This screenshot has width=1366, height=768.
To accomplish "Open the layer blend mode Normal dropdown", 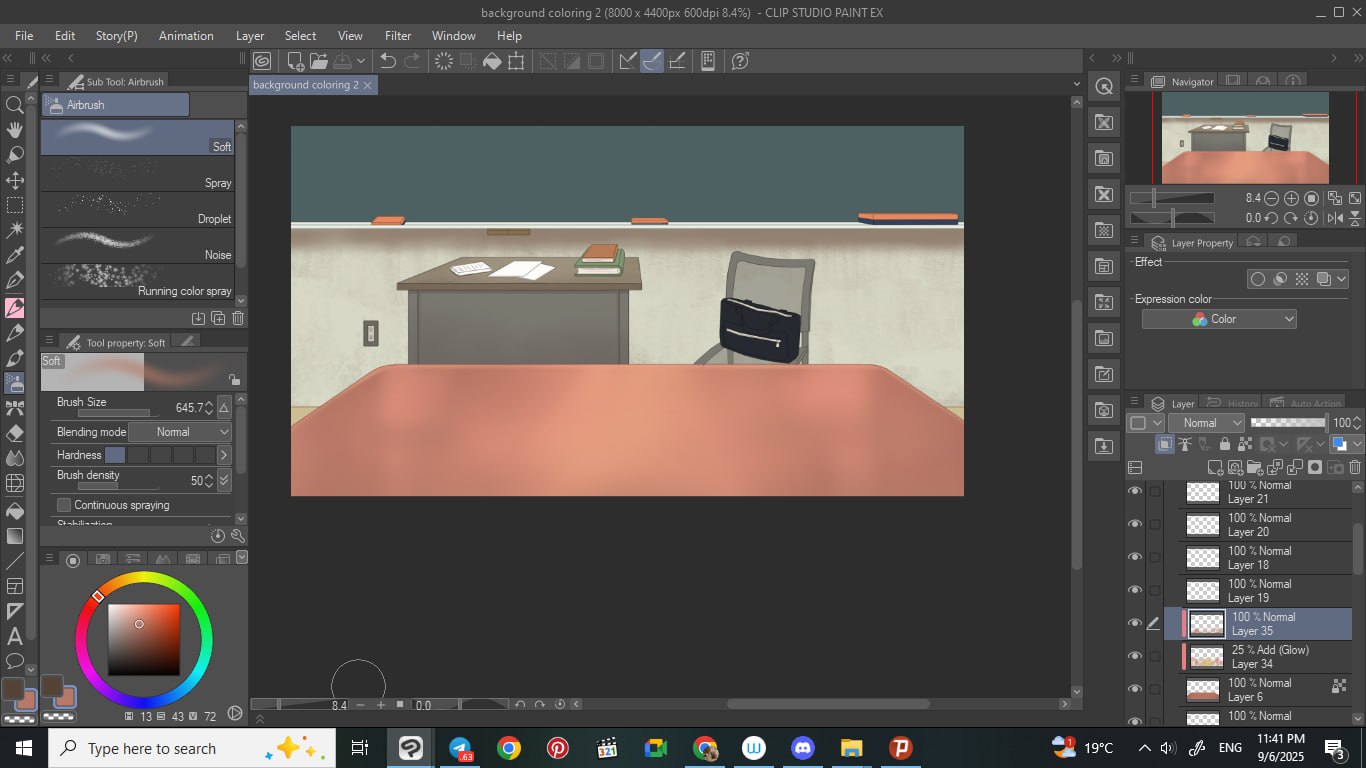I will (1206, 423).
